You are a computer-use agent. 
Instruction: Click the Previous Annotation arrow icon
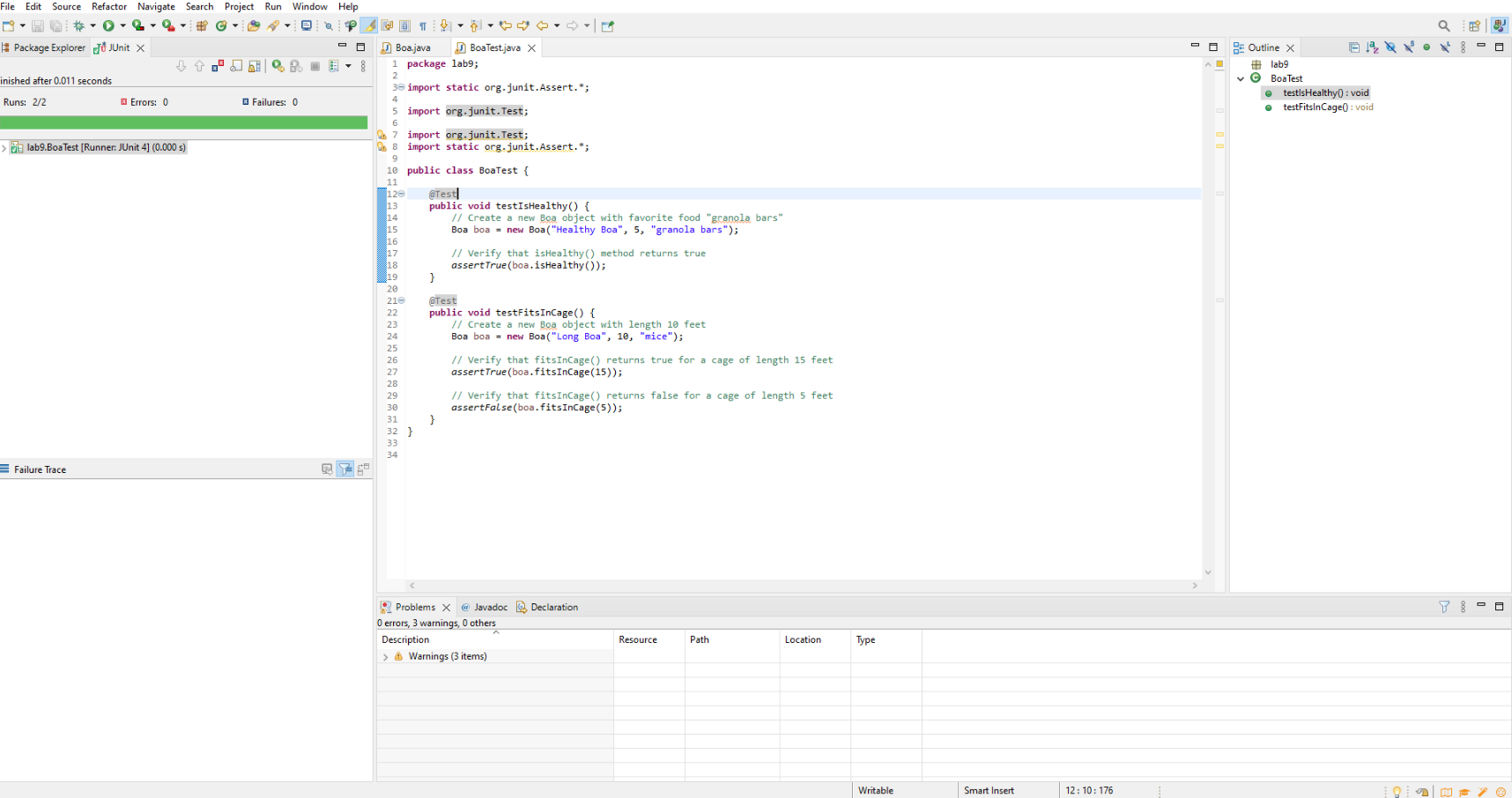point(475,26)
